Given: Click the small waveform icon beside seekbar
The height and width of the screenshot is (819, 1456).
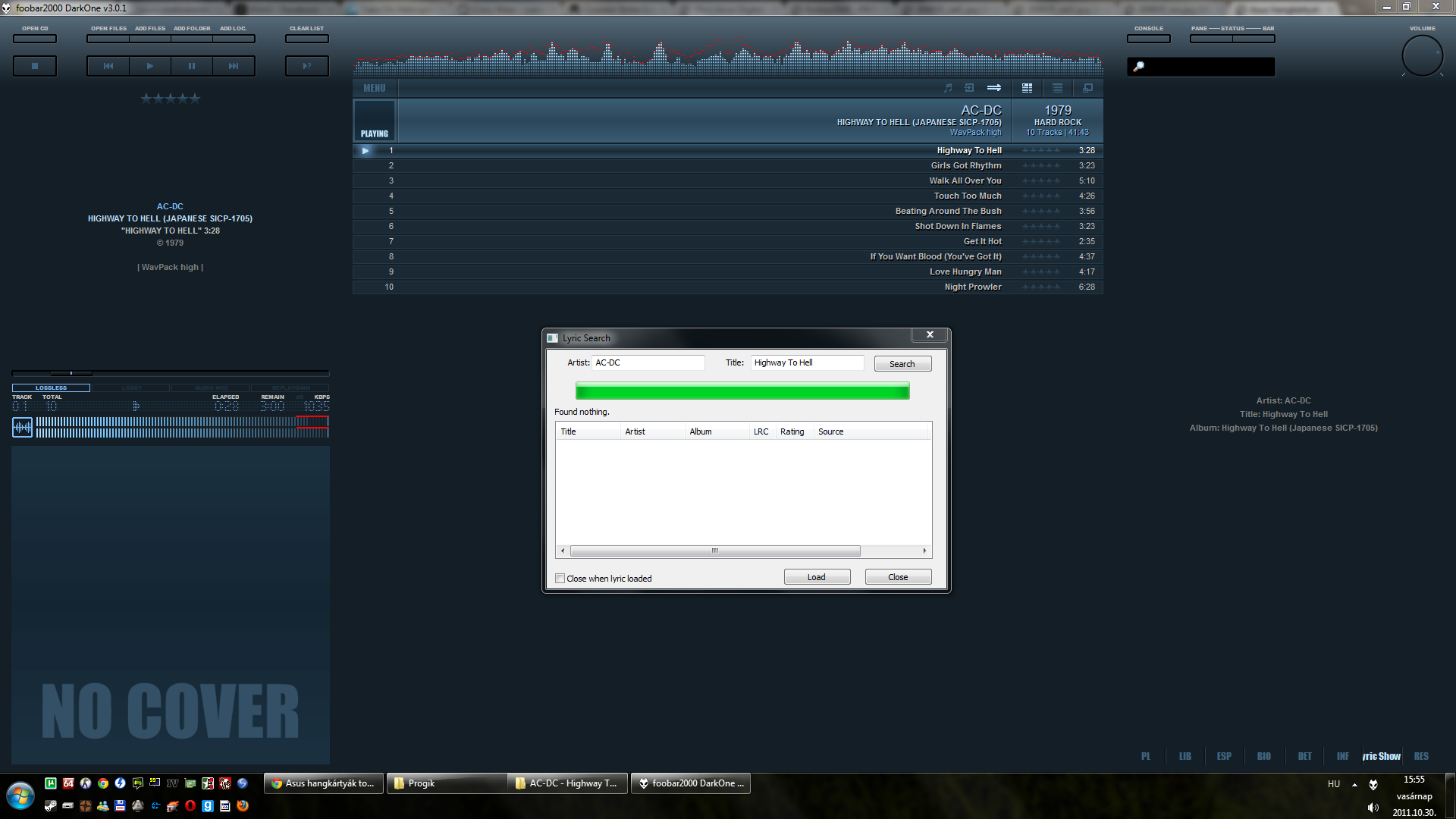Looking at the screenshot, I should point(23,428).
